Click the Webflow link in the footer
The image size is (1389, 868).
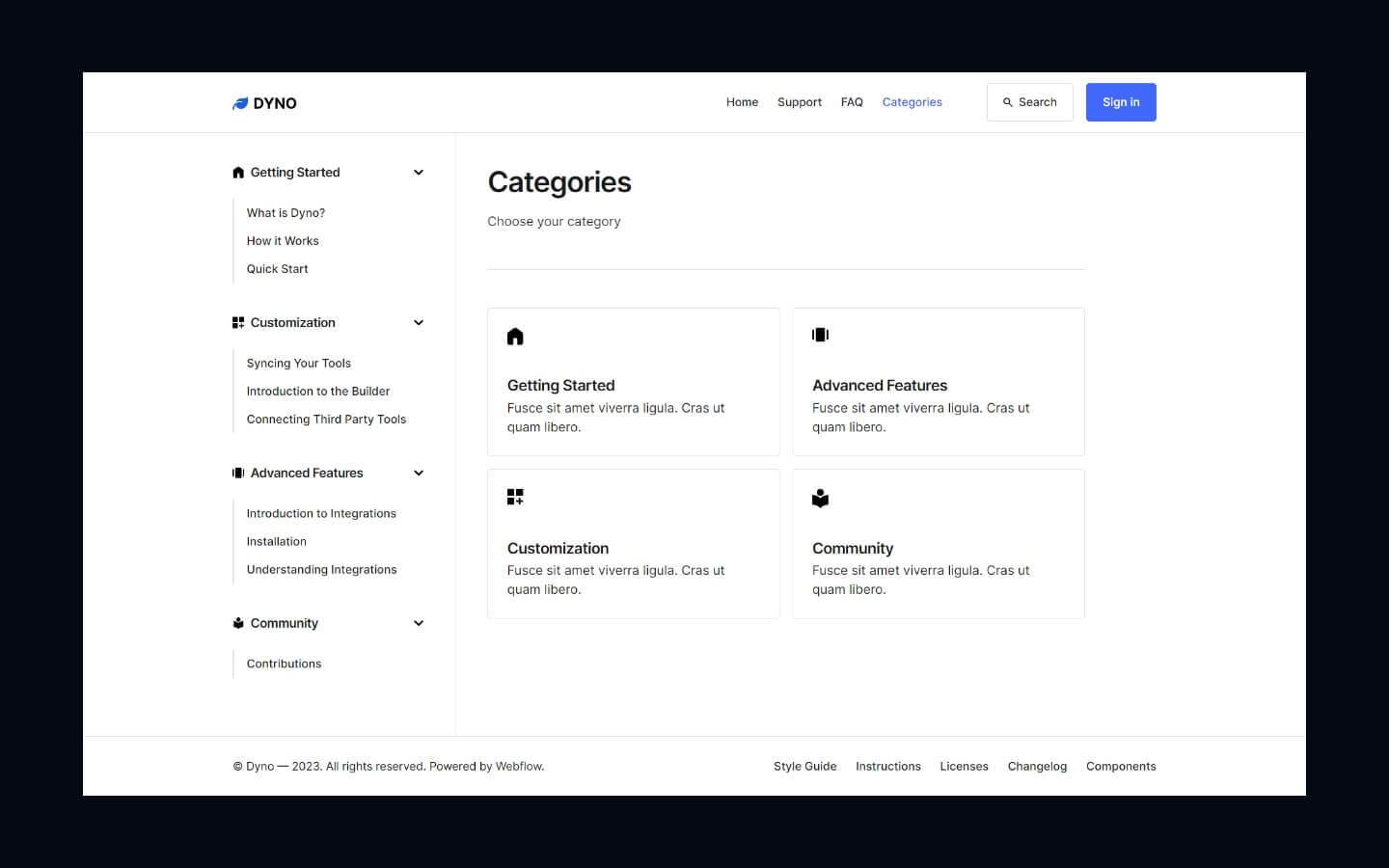(x=519, y=766)
